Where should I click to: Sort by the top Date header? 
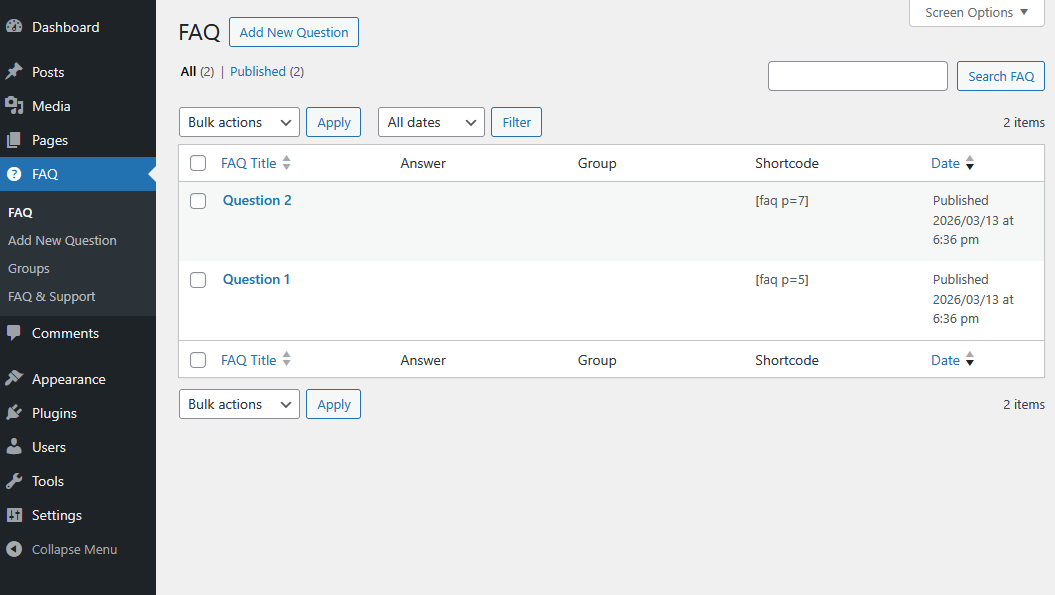tap(945, 163)
